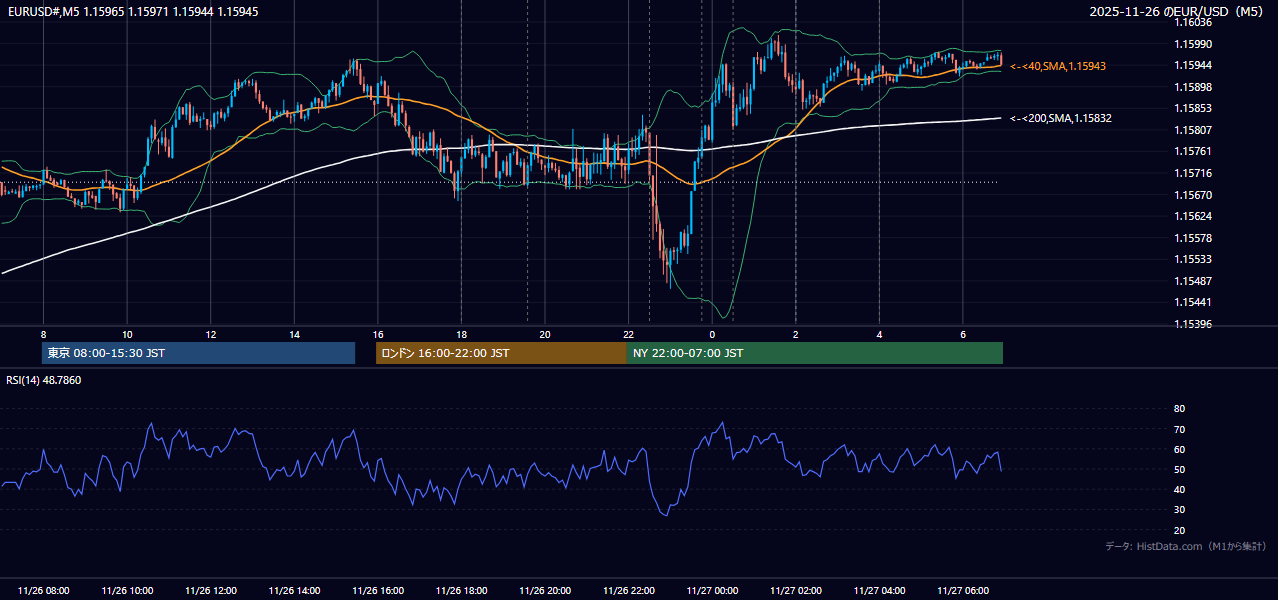Viewport: 1278px width, 600px height.
Task: Click the 東京 08:00-15:30 JST session bar
Action: point(198,353)
